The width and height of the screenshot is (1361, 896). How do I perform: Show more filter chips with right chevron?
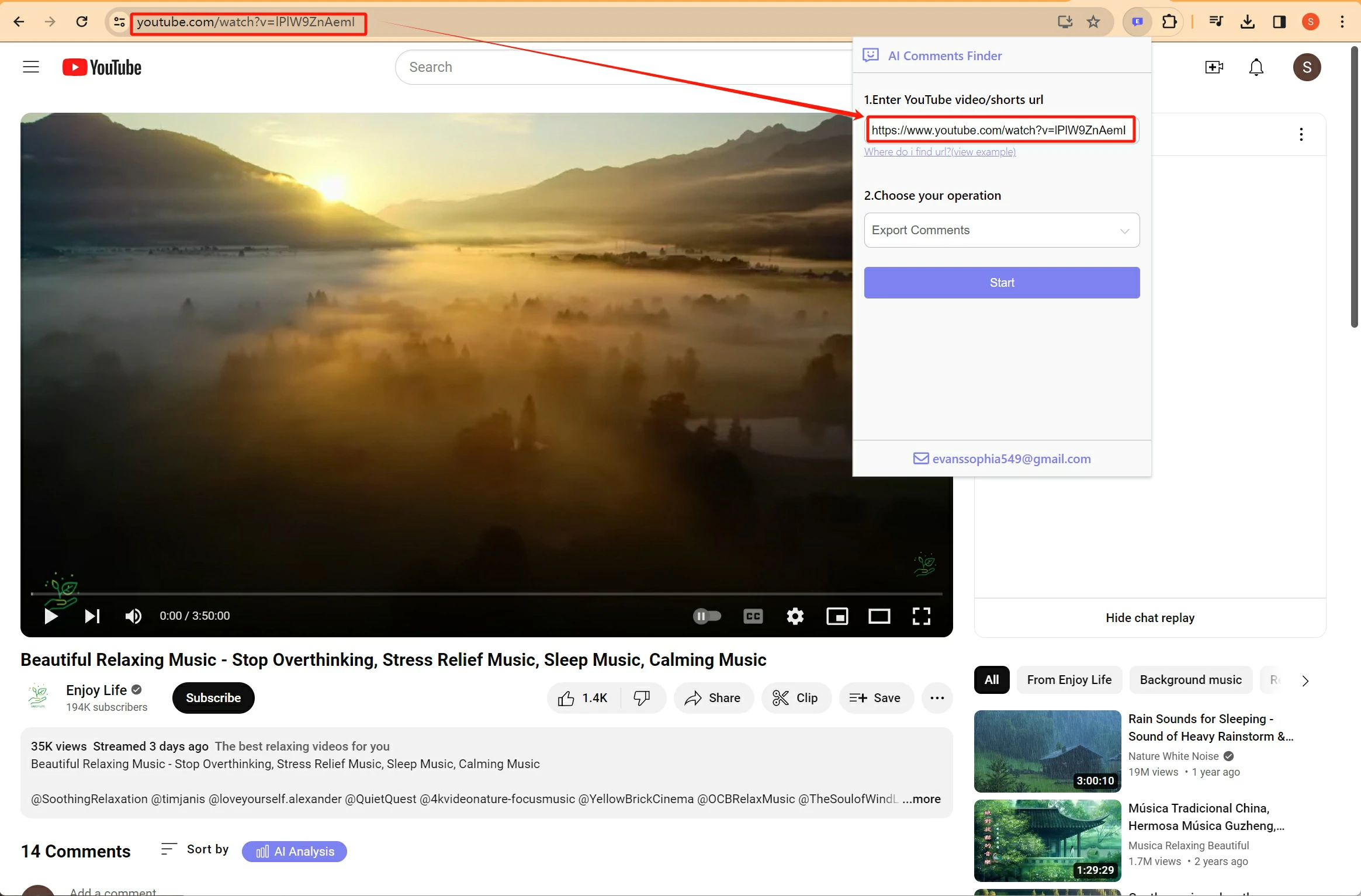pos(1305,680)
